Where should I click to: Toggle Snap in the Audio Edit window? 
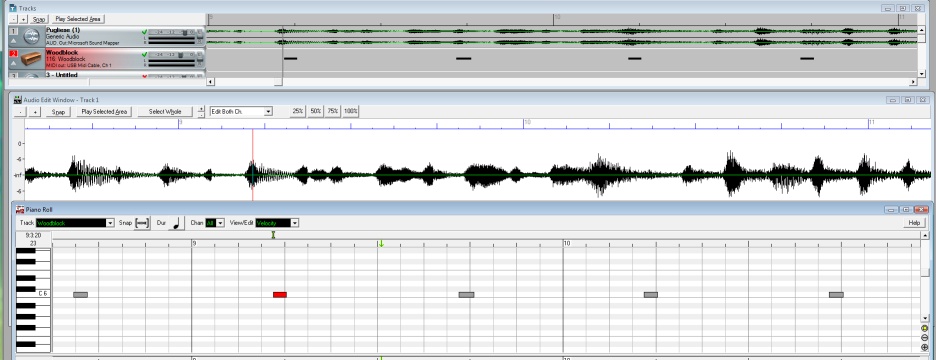(x=58, y=112)
